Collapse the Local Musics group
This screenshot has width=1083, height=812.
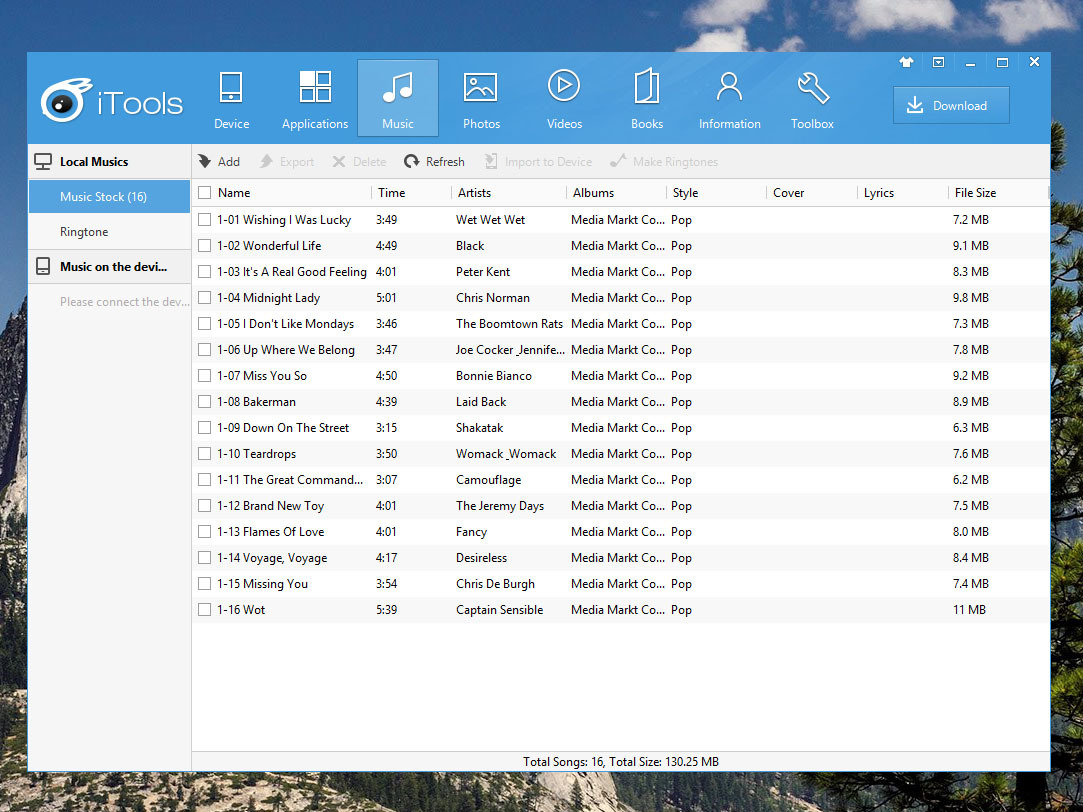(x=94, y=162)
